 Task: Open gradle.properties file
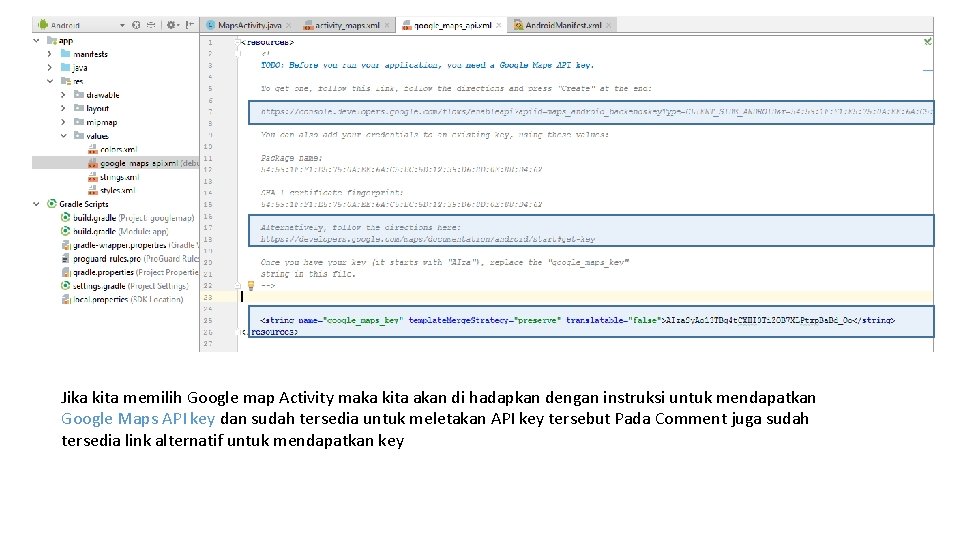point(129,272)
